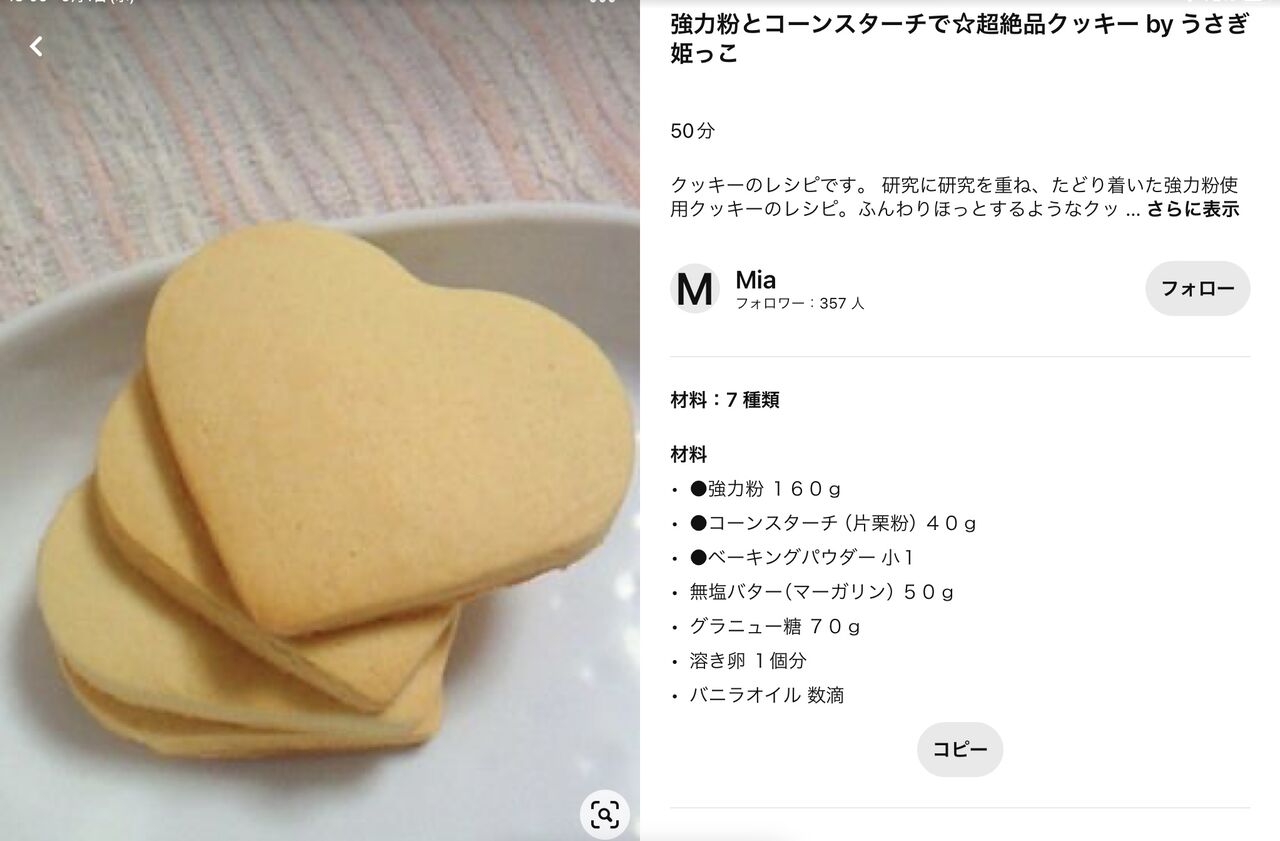Select グラニュー糖 70g ingredient line
1280x841 pixels.
click(x=775, y=626)
